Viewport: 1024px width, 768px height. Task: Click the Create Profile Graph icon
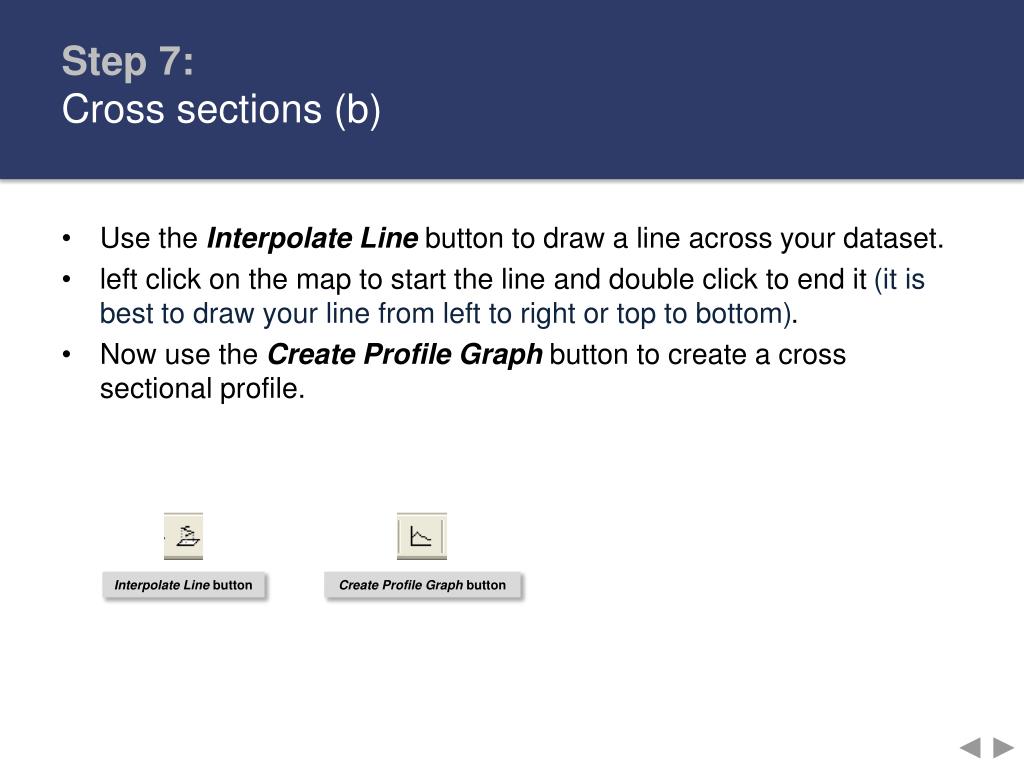click(421, 536)
